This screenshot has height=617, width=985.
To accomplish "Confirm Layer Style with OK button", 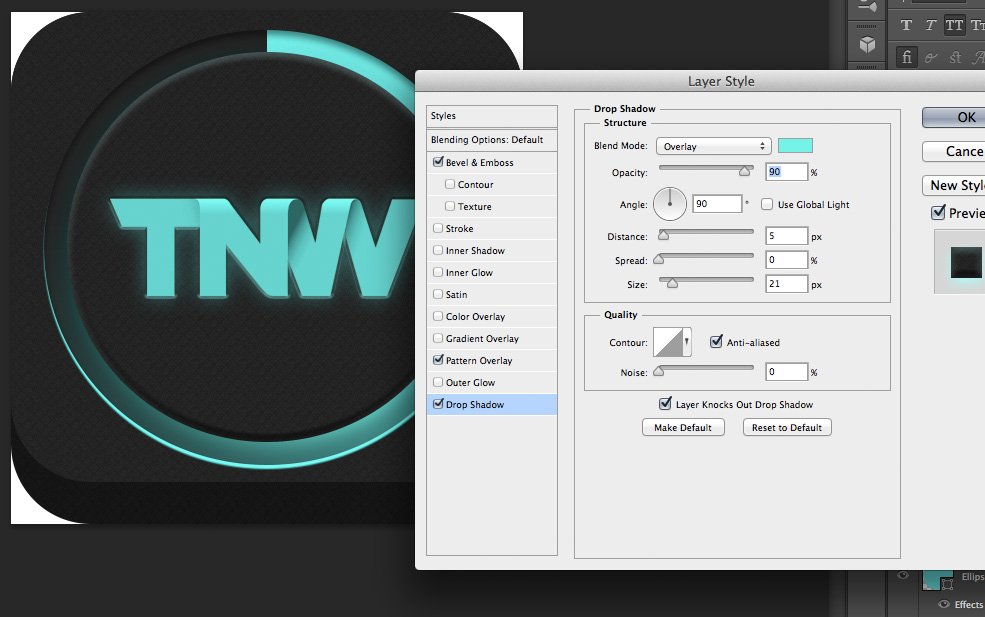I will [954, 117].
